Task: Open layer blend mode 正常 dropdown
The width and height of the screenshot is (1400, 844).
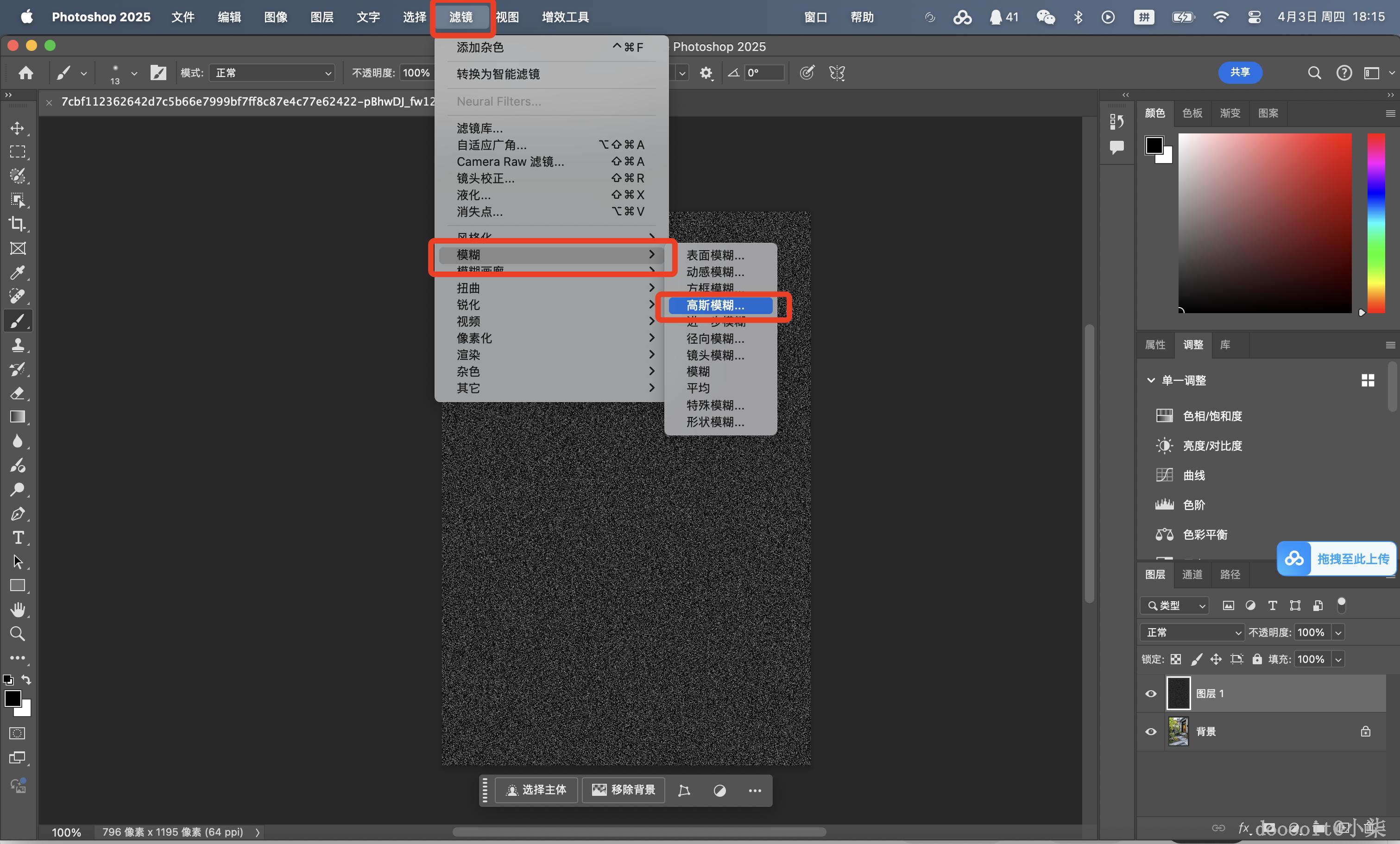Action: (x=1192, y=632)
